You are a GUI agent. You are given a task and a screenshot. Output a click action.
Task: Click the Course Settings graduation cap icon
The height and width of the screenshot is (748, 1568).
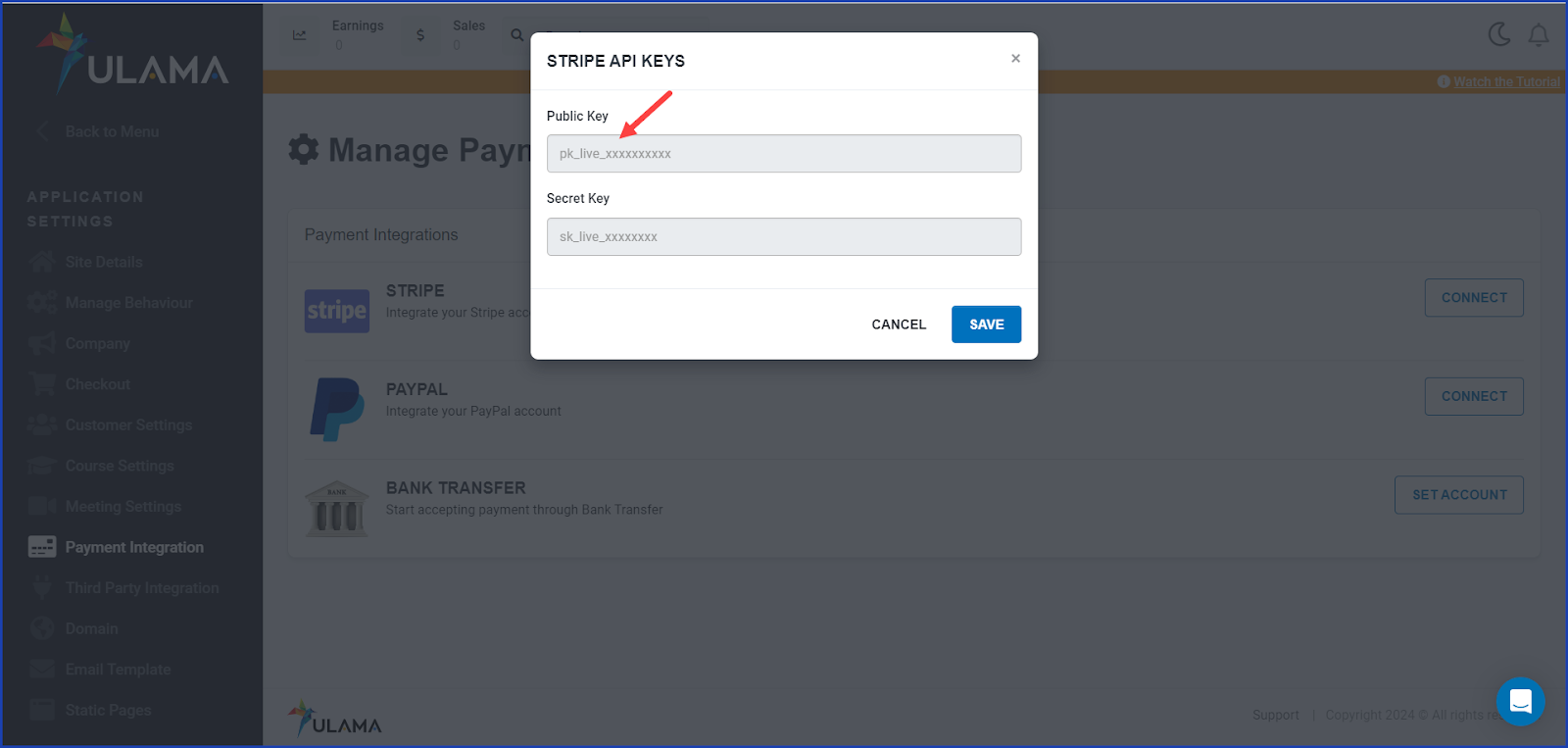[42, 466]
